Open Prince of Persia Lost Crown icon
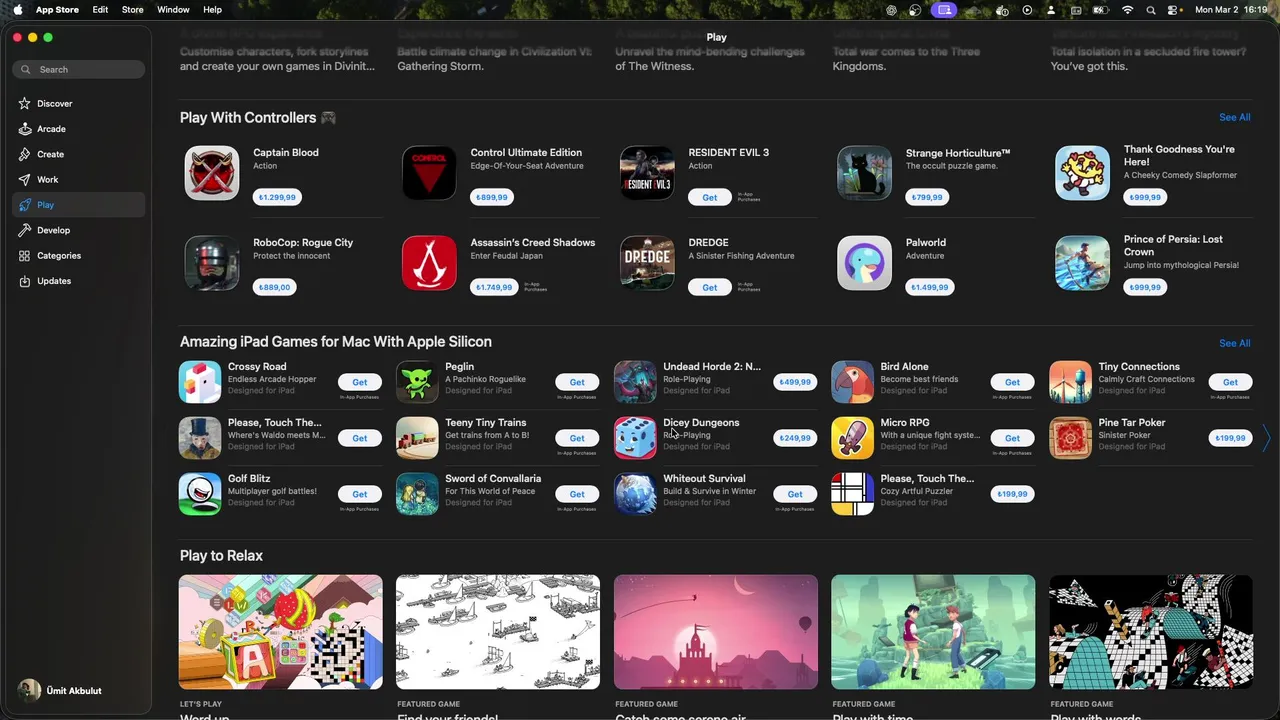This screenshot has height=720, width=1280. [x=1082, y=263]
